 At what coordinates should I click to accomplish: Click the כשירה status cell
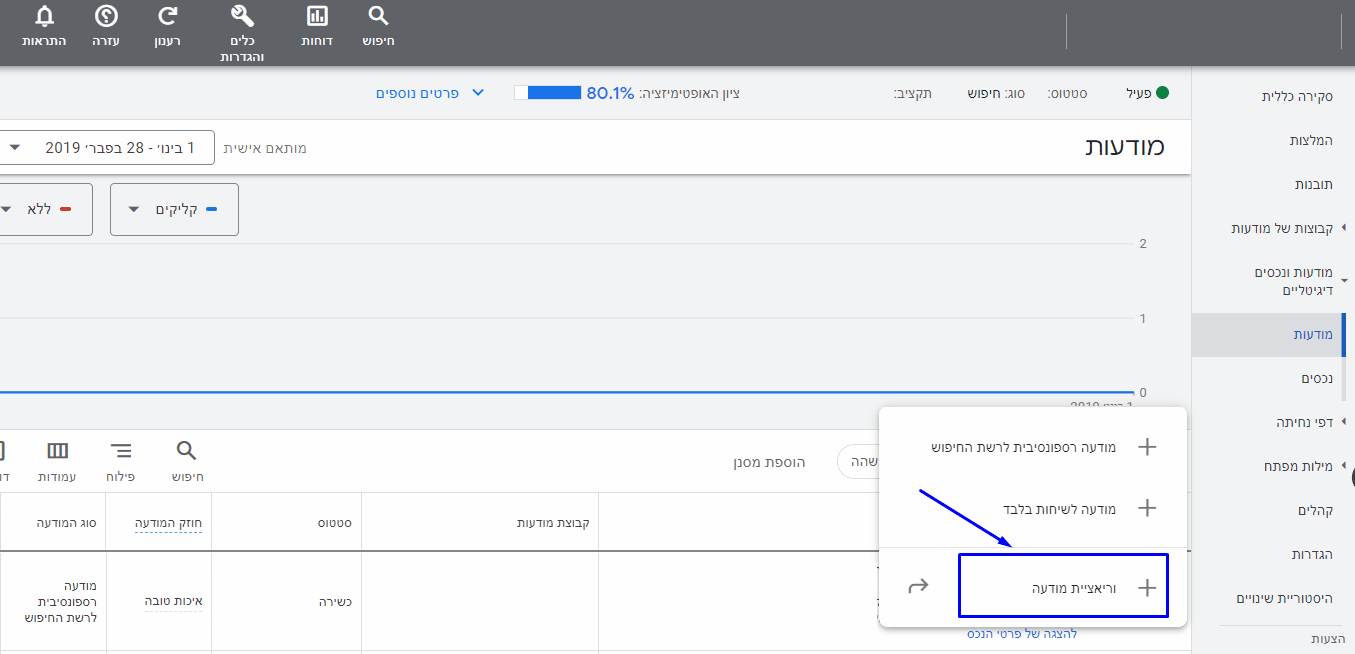coord(335,601)
